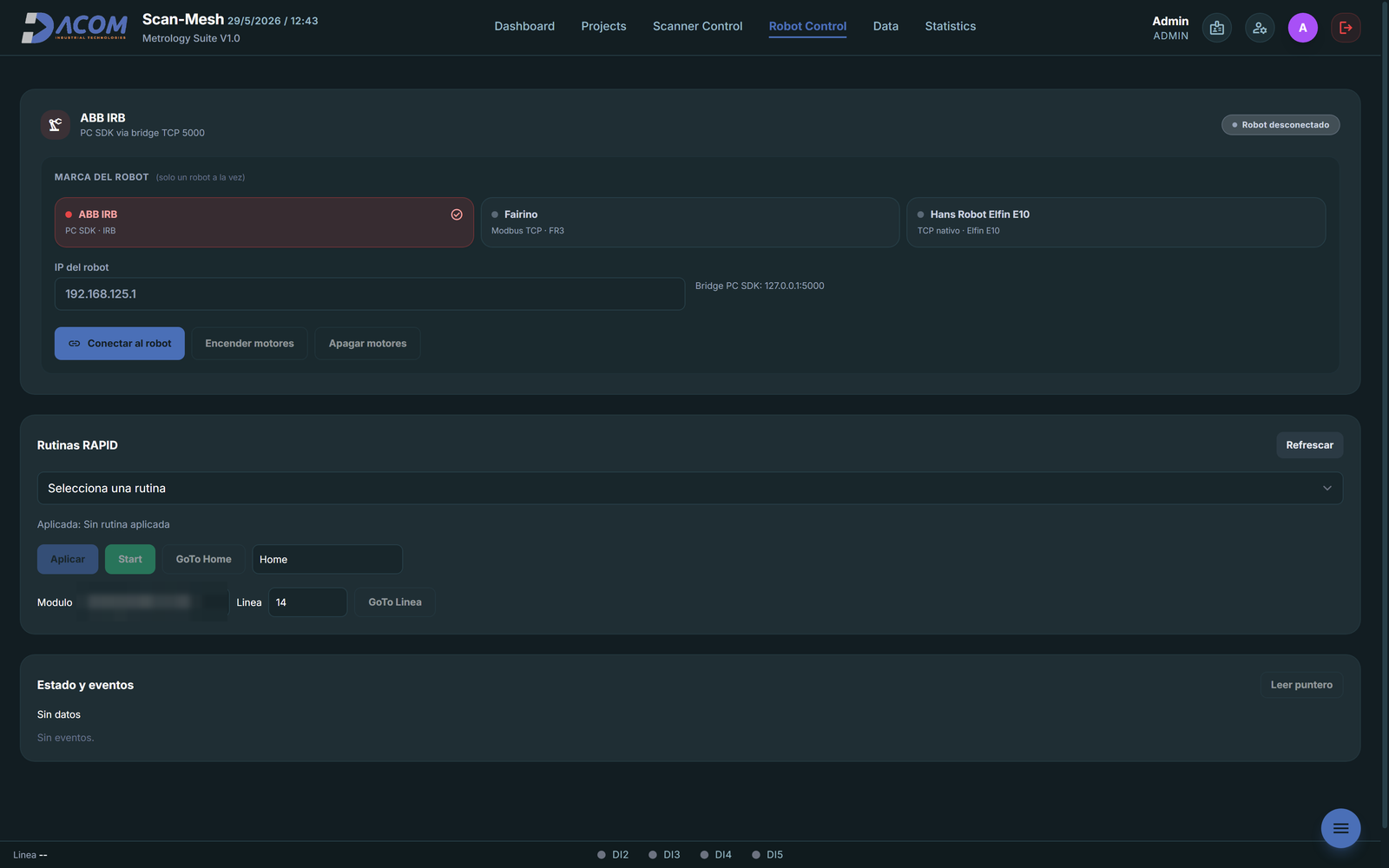The width and height of the screenshot is (1389, 868).
Task: Click the Estado y eventos heading
Action: pos(85,685)
